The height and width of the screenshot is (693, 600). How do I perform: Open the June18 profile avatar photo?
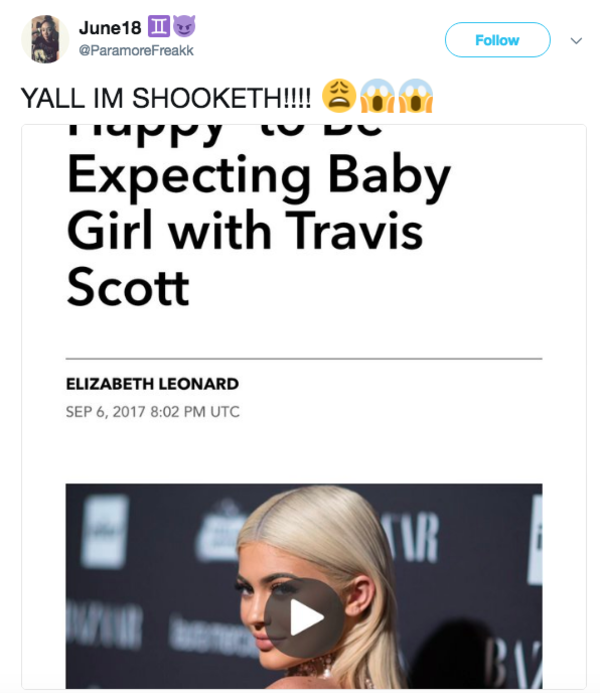[45, 39]
